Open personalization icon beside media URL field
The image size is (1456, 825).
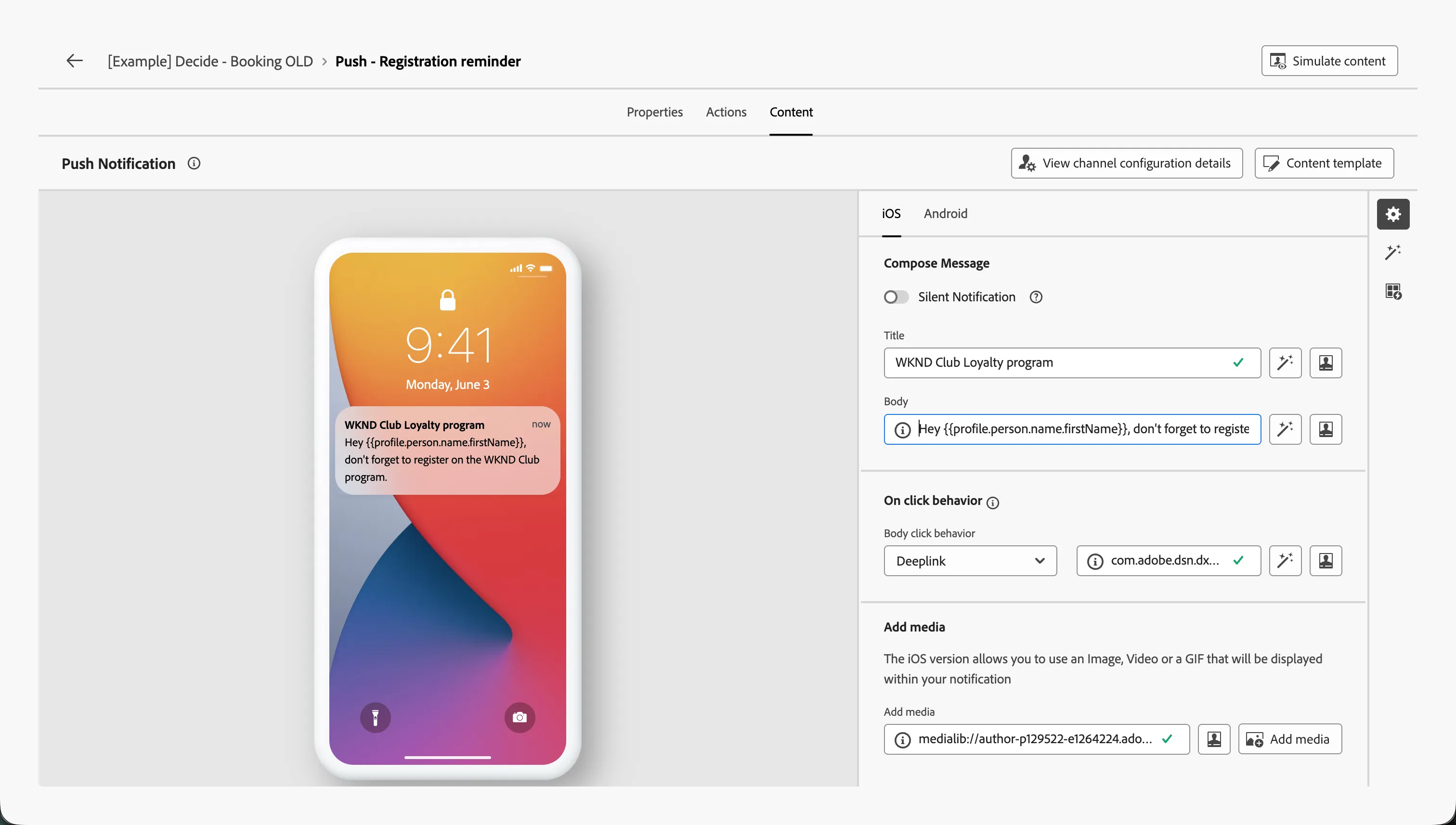[x=1214, y=739]
